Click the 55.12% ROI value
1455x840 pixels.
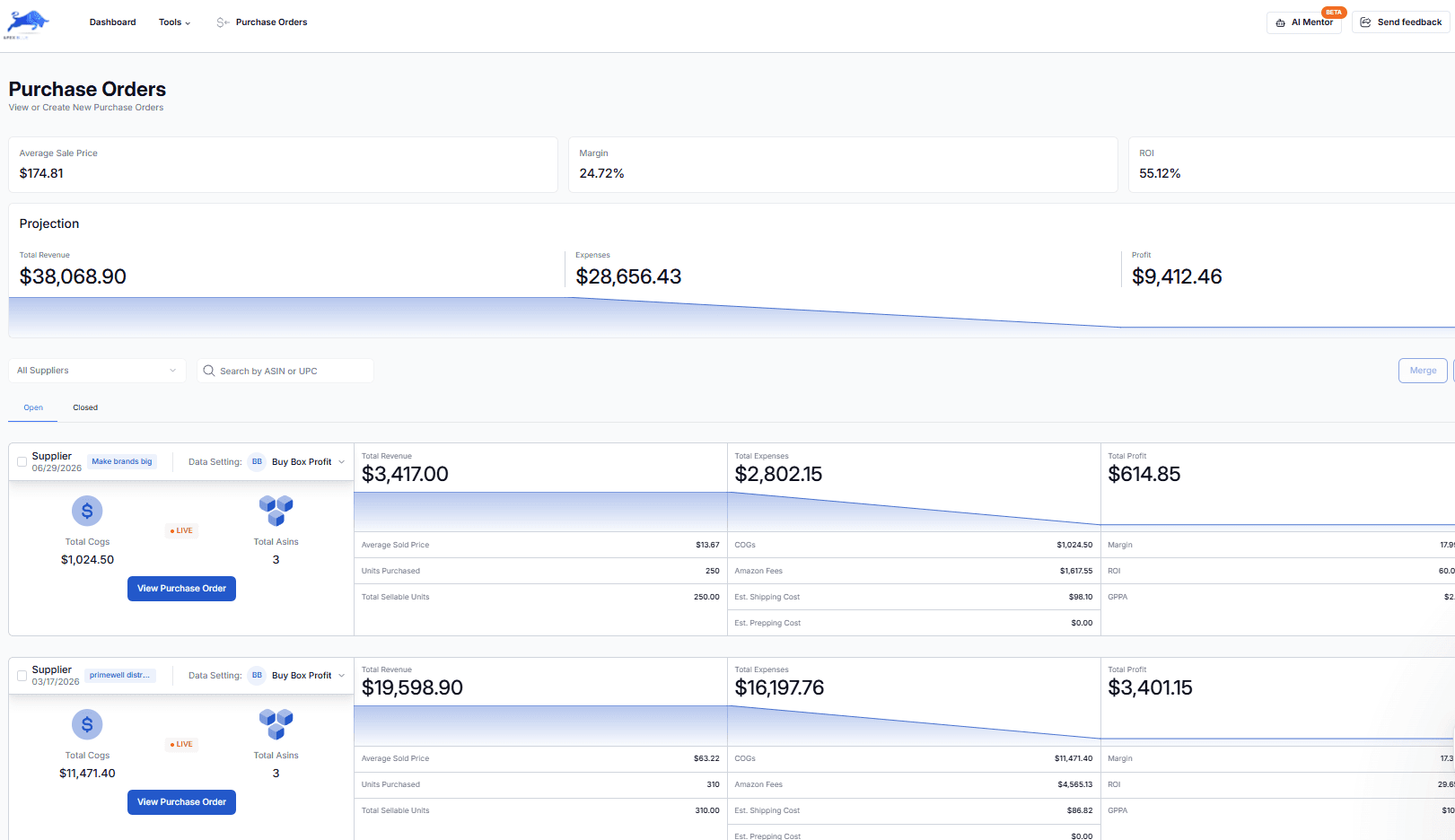coord(1160,173)
